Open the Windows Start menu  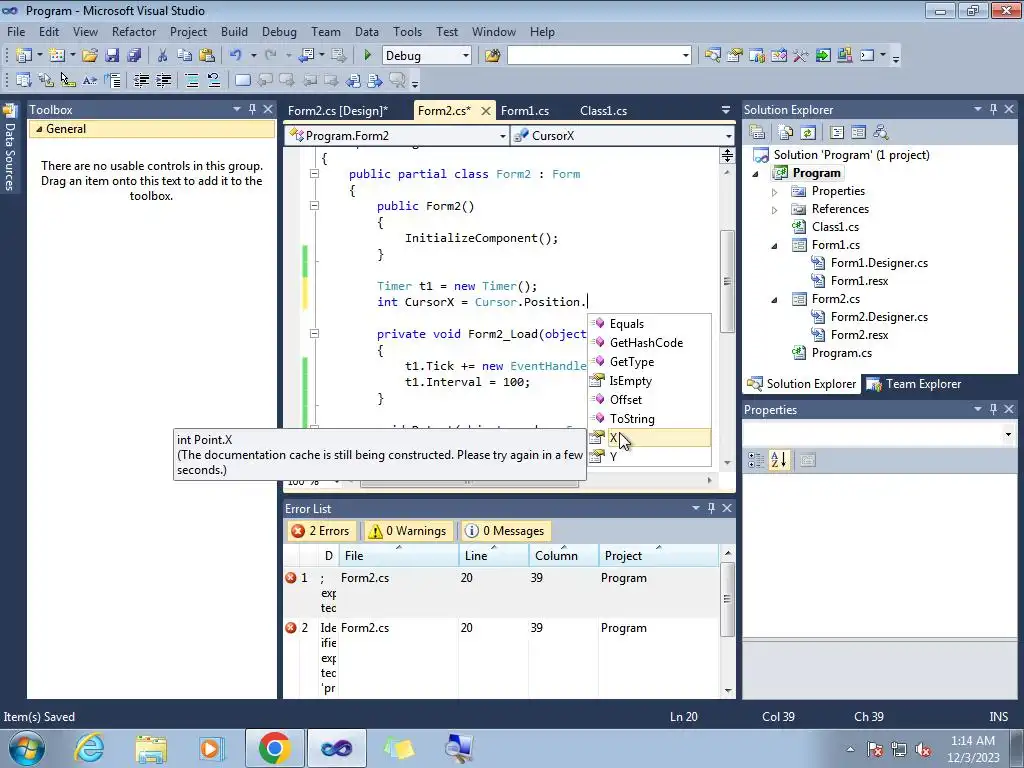(27, 748)
